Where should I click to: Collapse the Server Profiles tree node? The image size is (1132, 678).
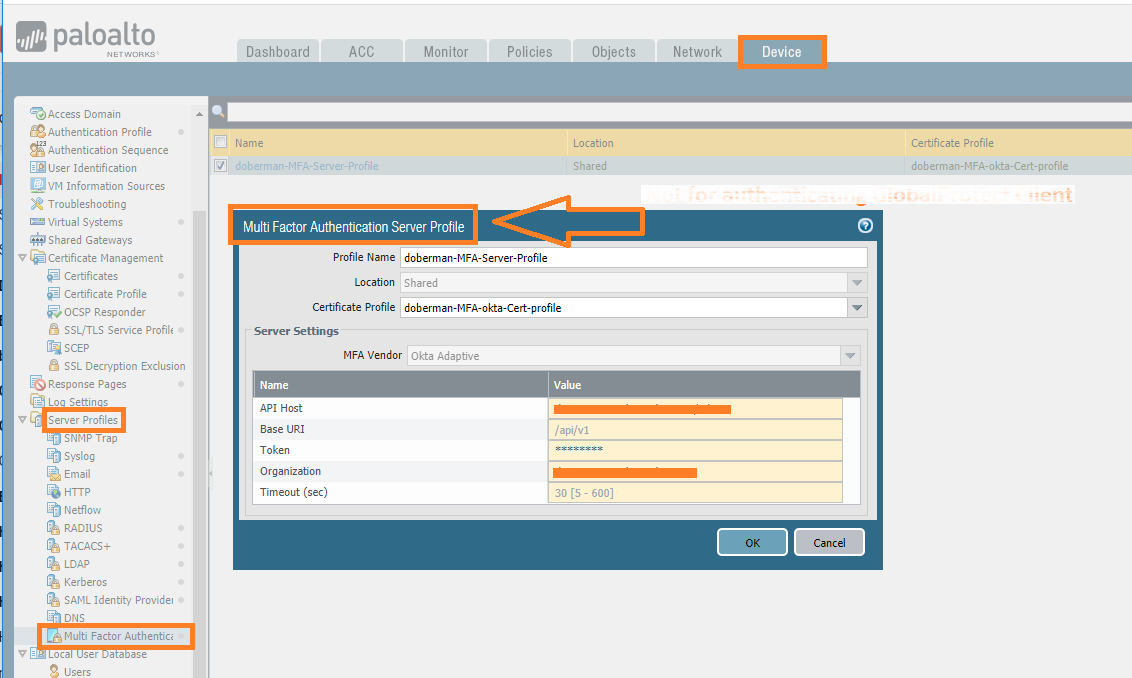pos(22,420)
